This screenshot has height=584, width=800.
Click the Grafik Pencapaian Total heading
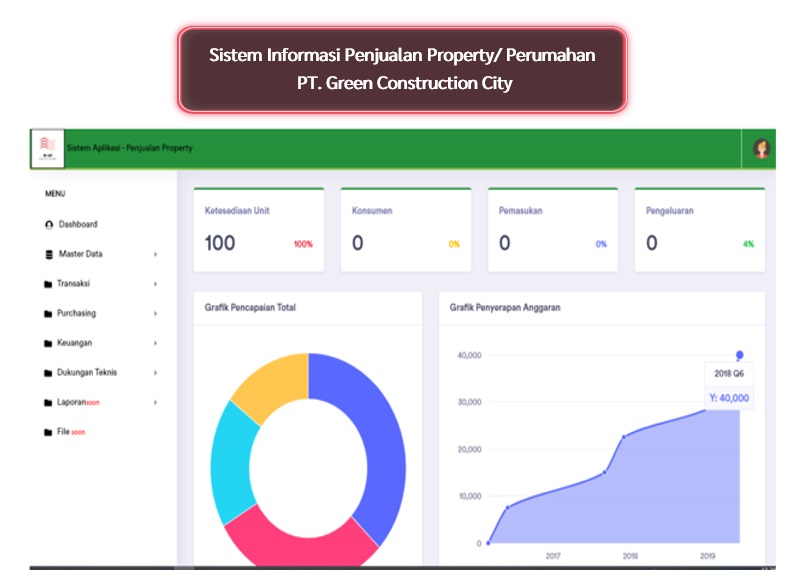coord(250,308)
